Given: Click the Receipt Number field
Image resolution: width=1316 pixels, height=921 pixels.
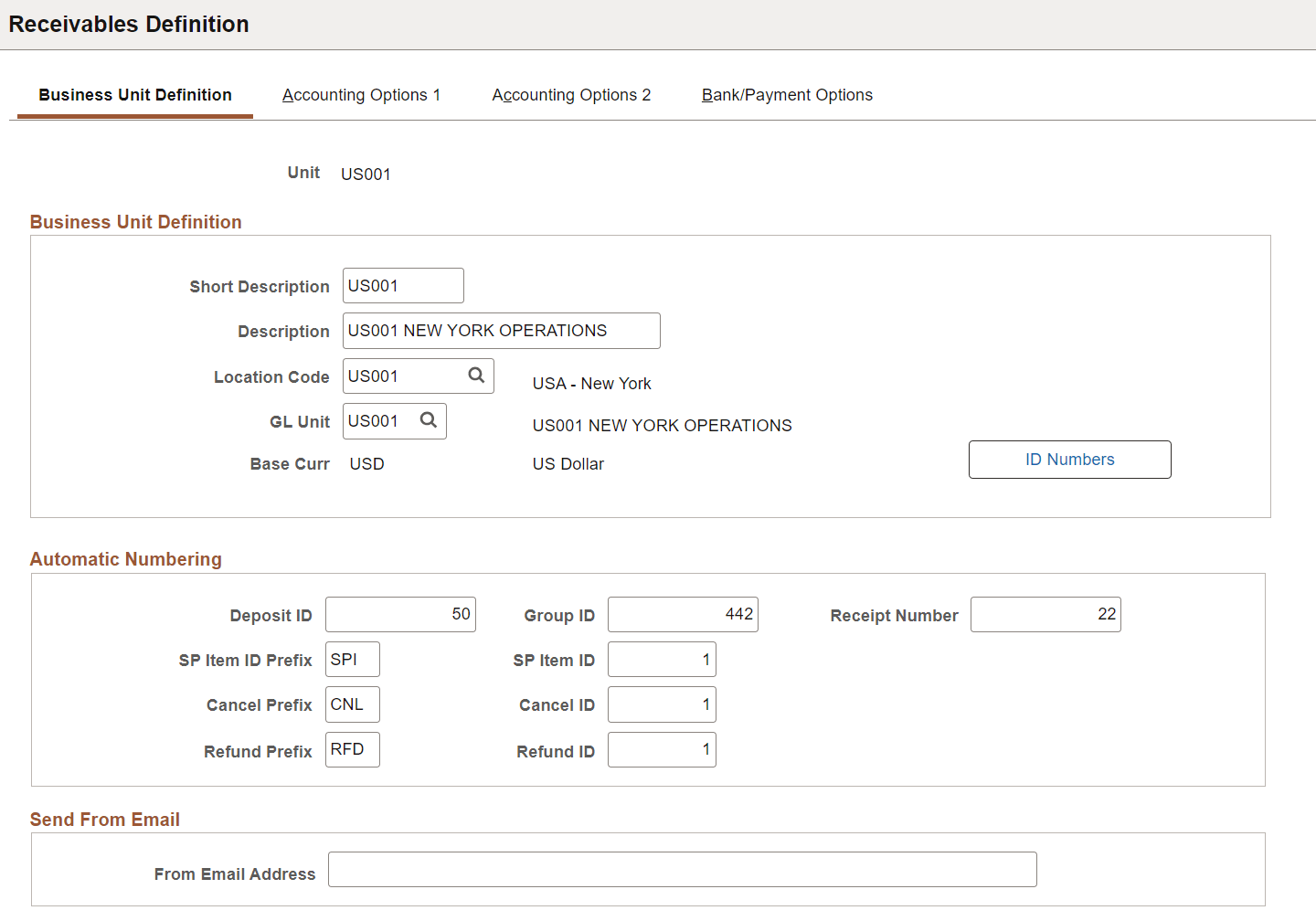Looking at the screenshot, I should point(1045,614).
